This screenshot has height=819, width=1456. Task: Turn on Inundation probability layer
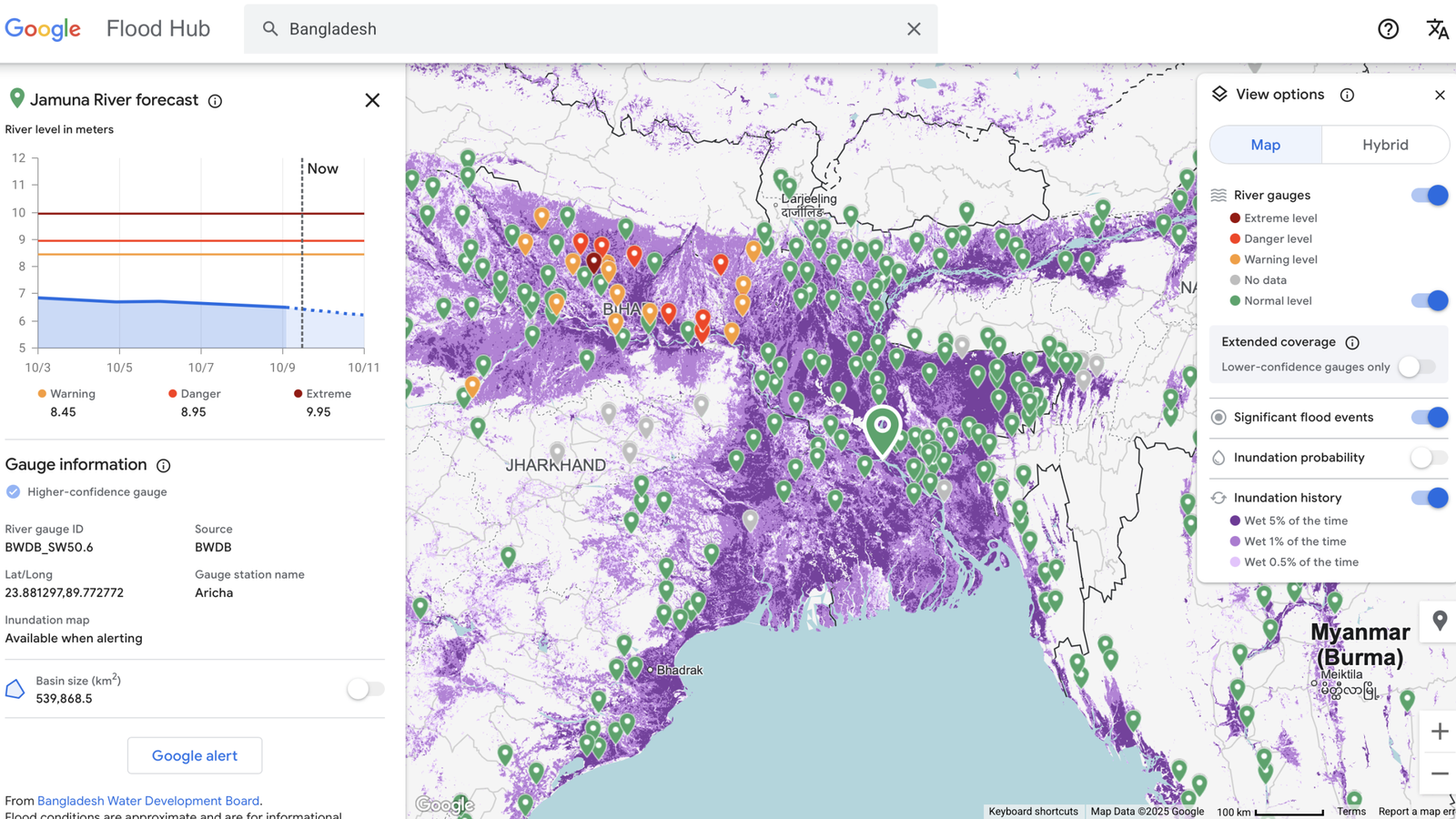pos(1428,458)
